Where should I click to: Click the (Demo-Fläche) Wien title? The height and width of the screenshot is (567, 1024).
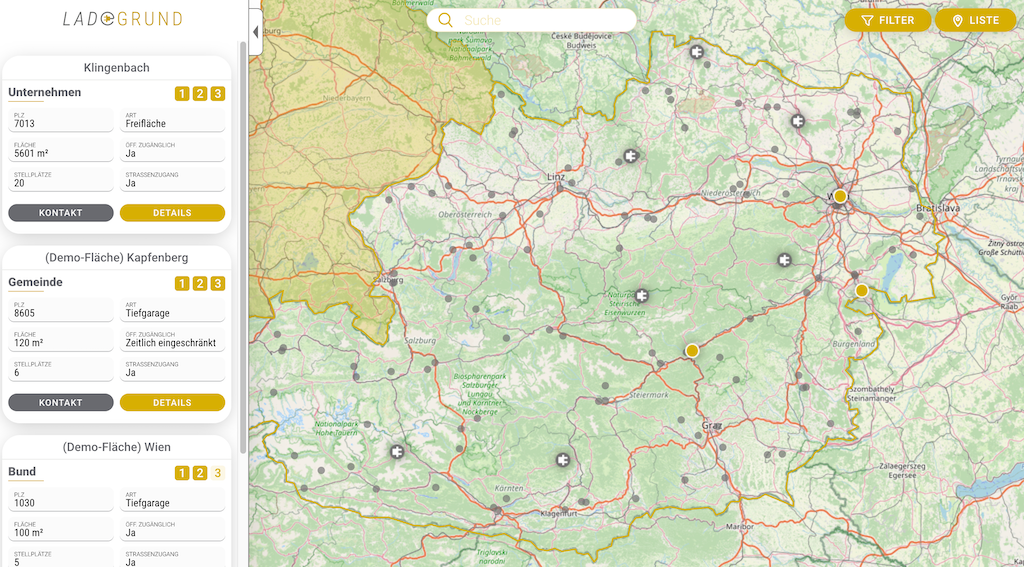point(117,447)
